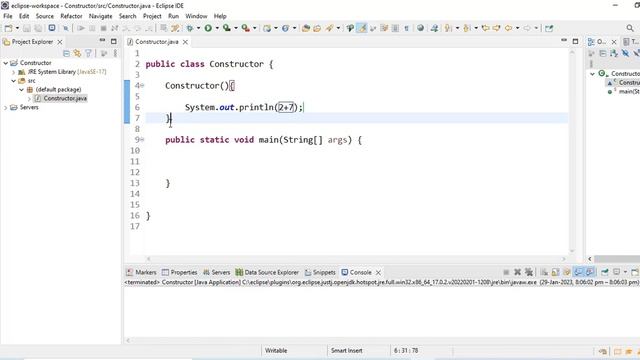
Task: Collapse the src folder node
Action: 13,81
